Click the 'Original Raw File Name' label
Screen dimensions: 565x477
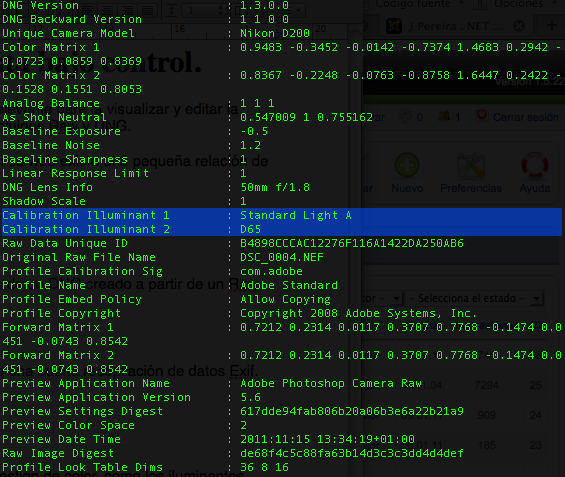click(79, 257)
